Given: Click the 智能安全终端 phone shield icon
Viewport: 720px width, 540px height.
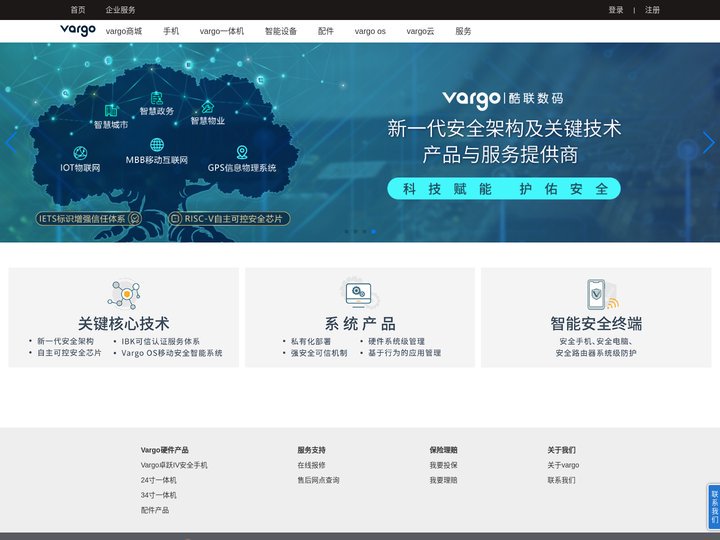Looking at the screenshot, I should point(602,295).
